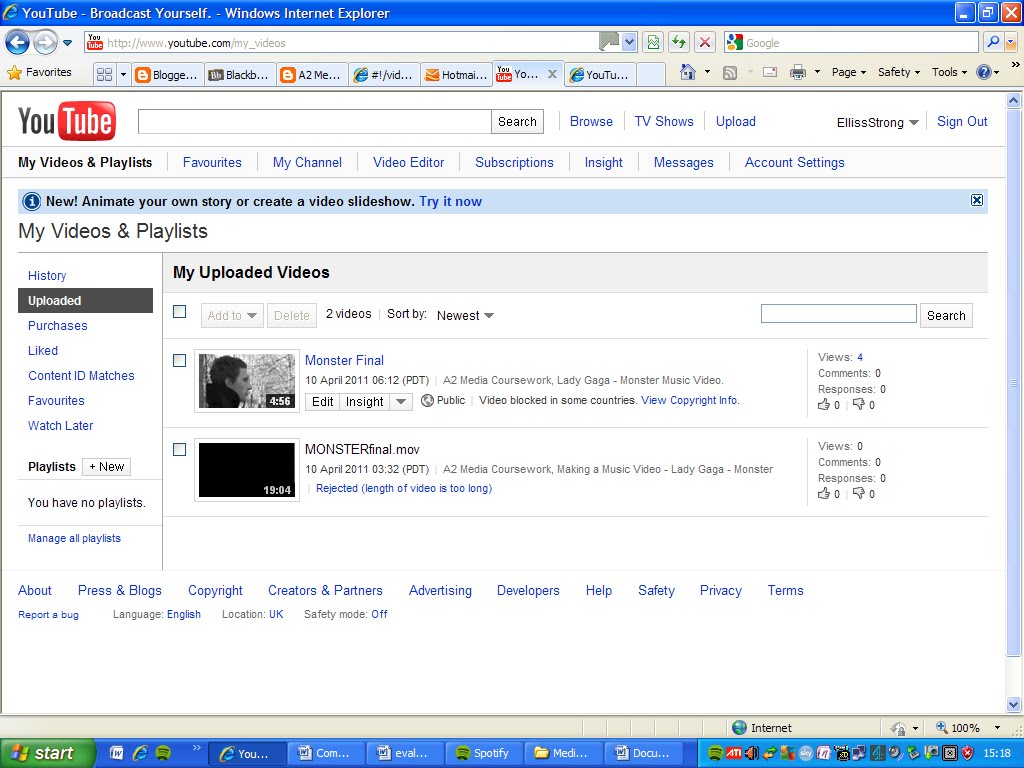1024x768 pixels.
Task: Click thumbs down icon for Monster Final
Action: tap(859, 405)
